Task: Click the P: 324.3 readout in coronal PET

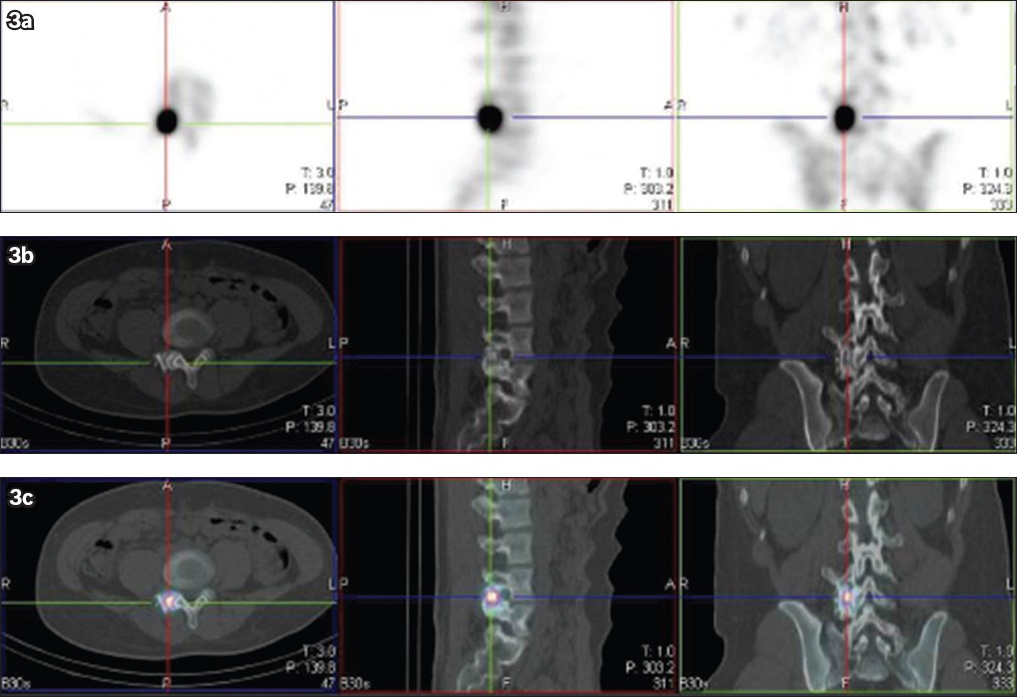Action: click(x=984, y=186)
